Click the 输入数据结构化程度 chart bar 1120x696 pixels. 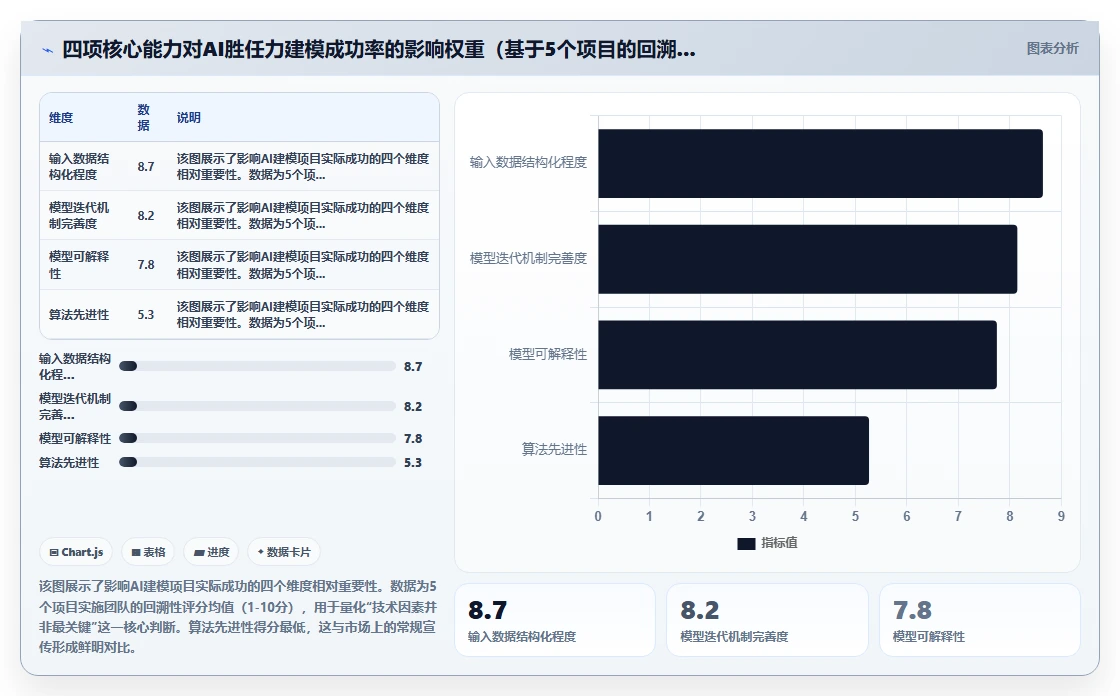[x=820, y=164]
